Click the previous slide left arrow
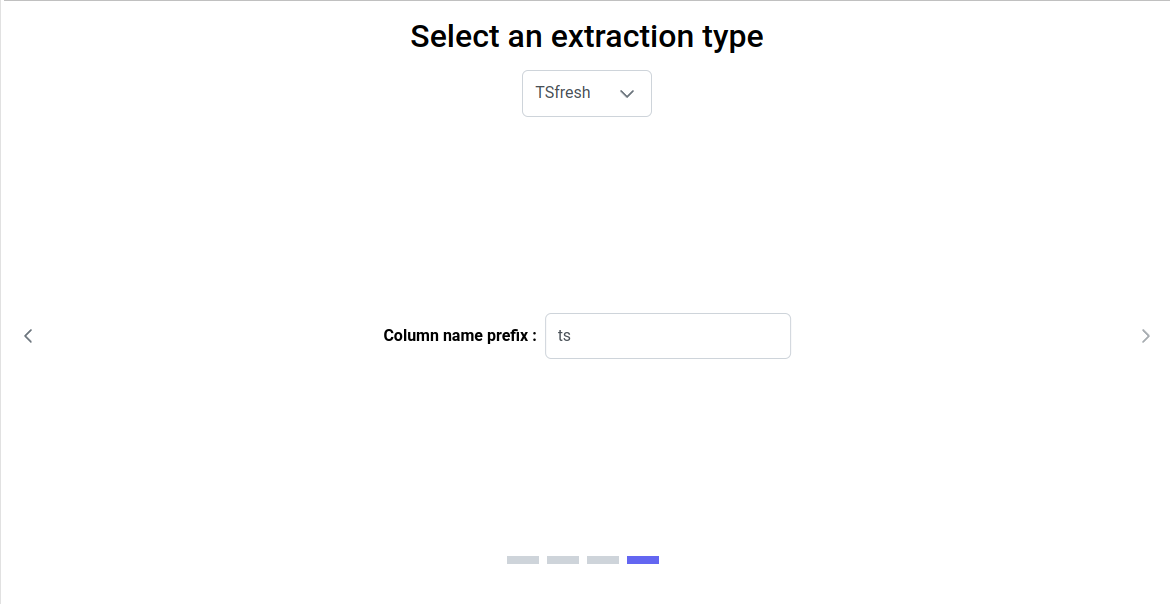 coord(28,336)
